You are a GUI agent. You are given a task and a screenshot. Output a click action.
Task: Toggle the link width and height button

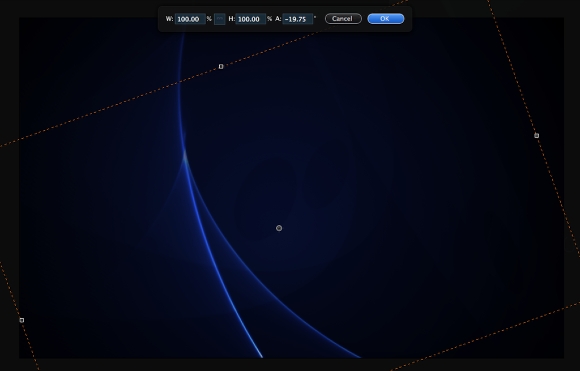tap(220, 19)
